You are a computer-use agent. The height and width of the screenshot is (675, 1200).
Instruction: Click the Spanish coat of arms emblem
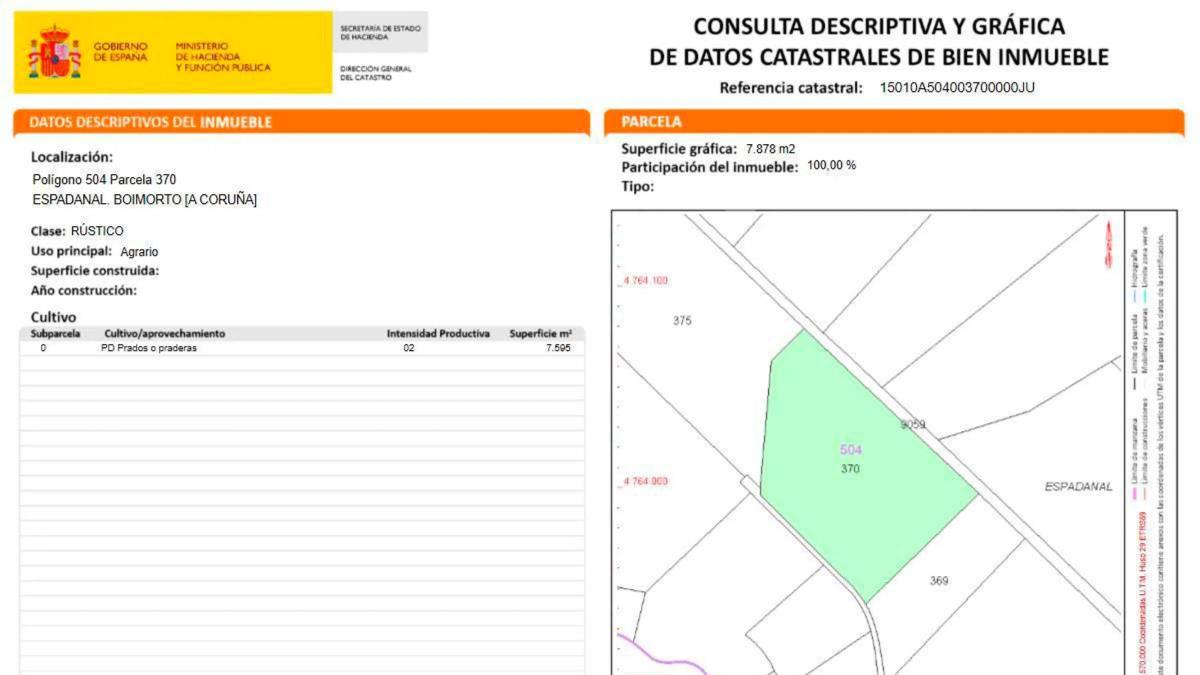[x=54, y=54]
